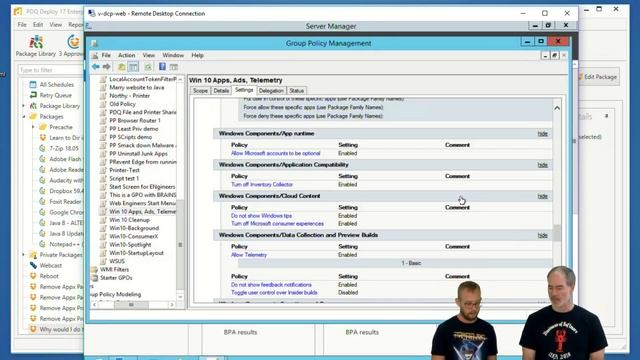Expand the Precache folder node

point(33,127)
